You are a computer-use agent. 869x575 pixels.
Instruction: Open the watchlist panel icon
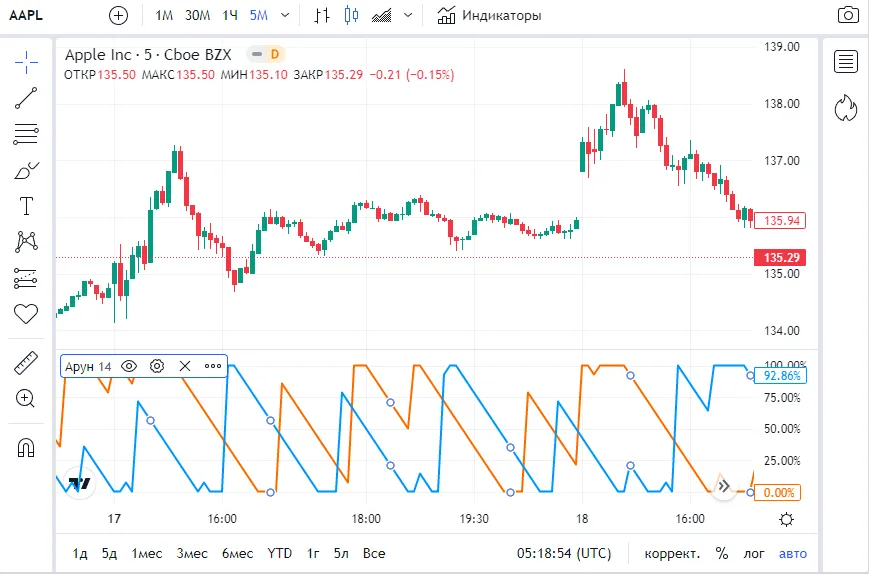coord(846,61)
